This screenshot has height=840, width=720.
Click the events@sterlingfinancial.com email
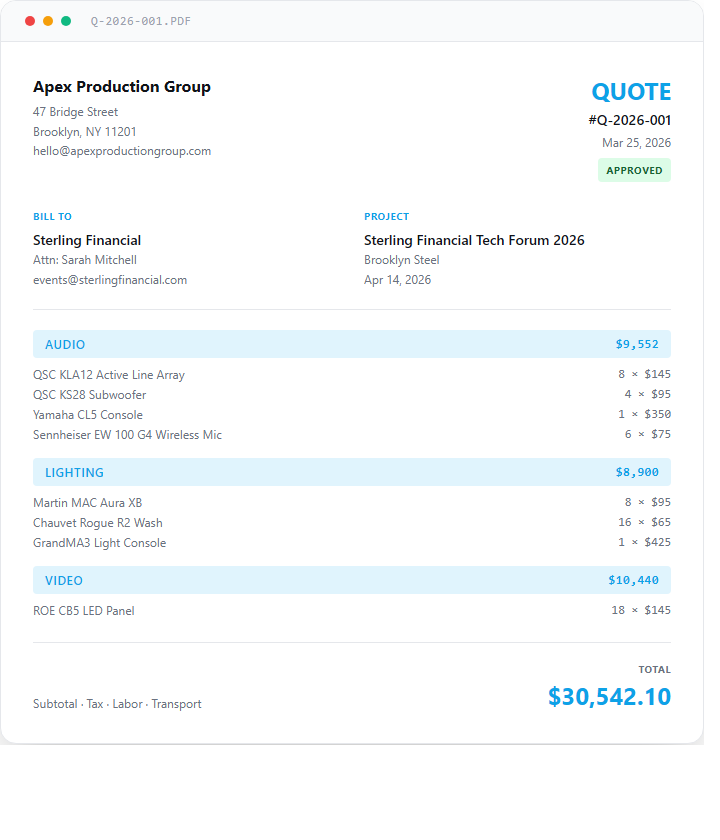click(x=110, y=280)
